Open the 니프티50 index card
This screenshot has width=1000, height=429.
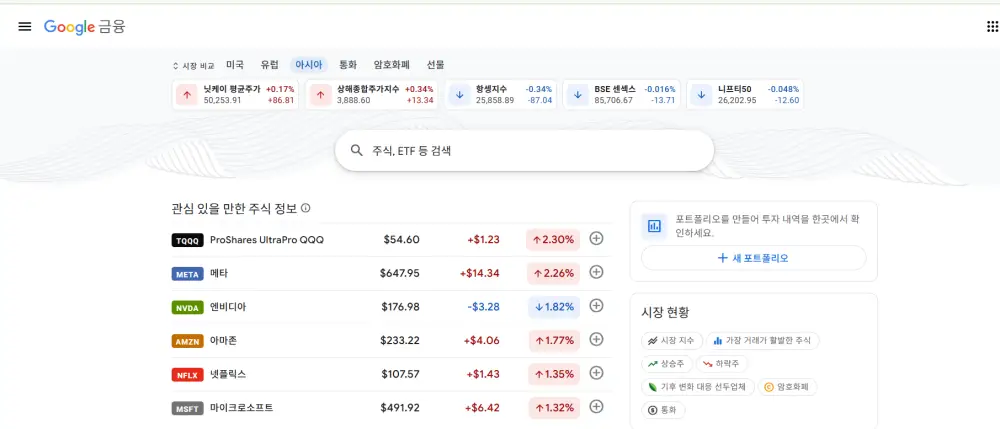click(745, 94)
